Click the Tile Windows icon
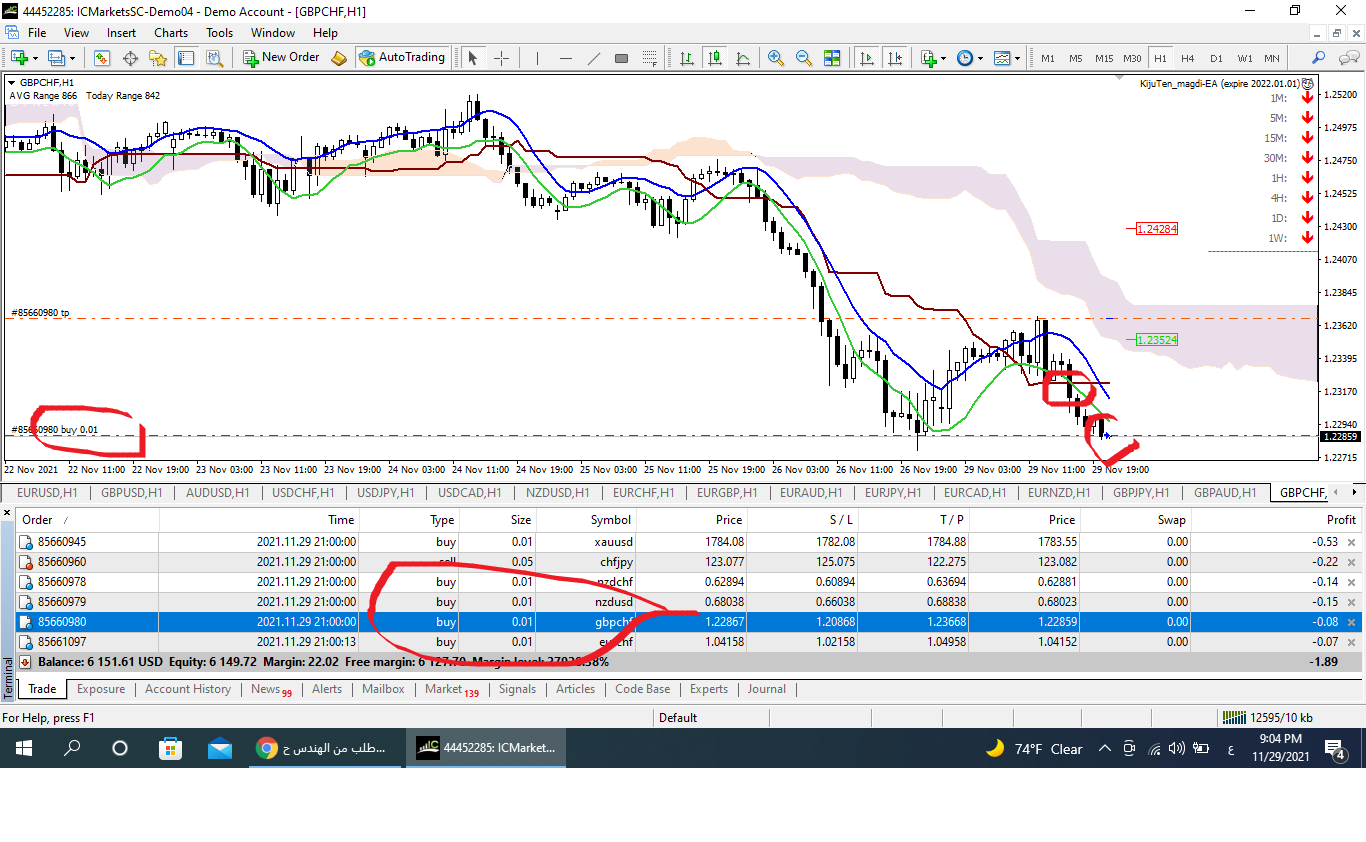Viewport: 1366px width, 842px height. tap(831, 58)
